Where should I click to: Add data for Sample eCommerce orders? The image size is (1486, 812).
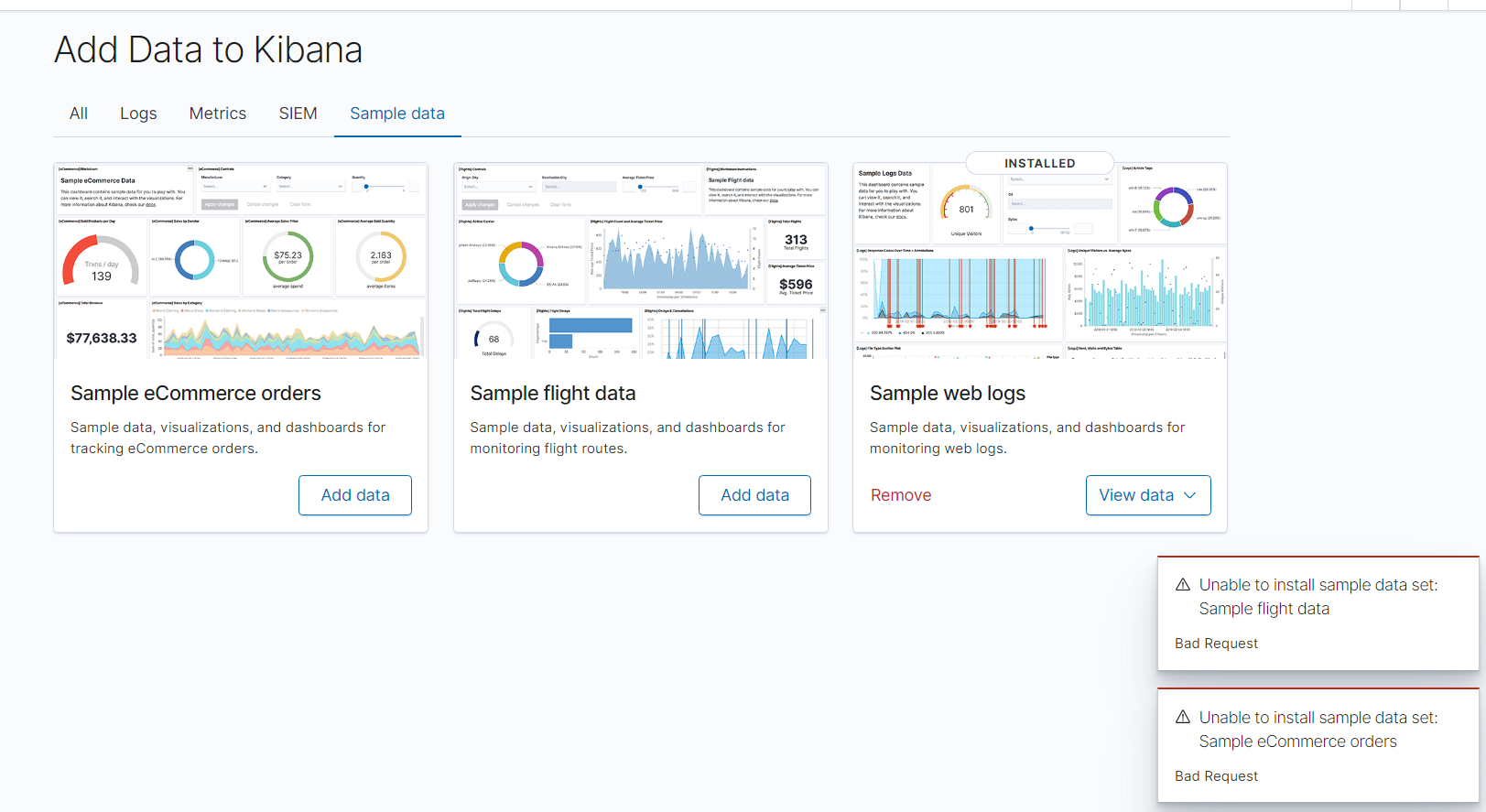(355, 495)
